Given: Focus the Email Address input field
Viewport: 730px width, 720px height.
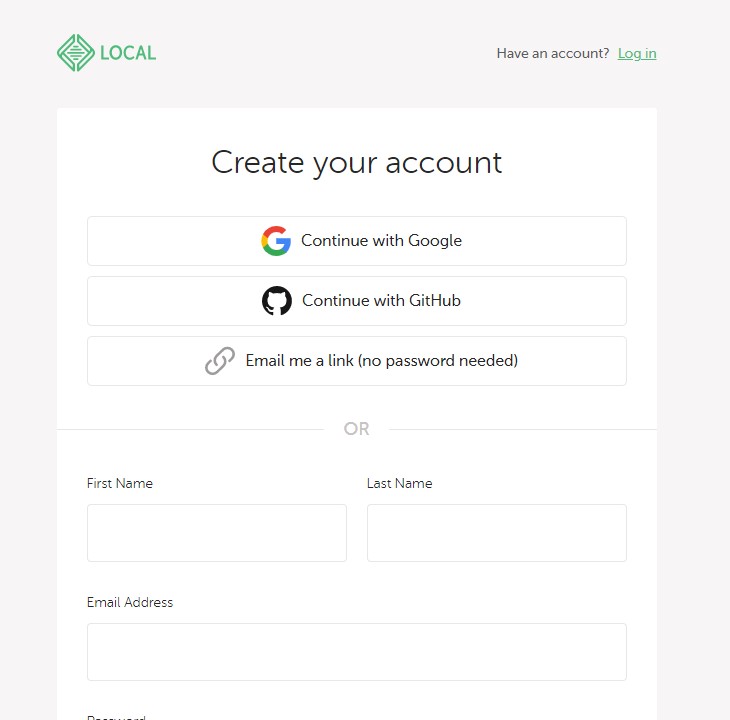Looking at the screenshot, I should [x=357, y=652].
